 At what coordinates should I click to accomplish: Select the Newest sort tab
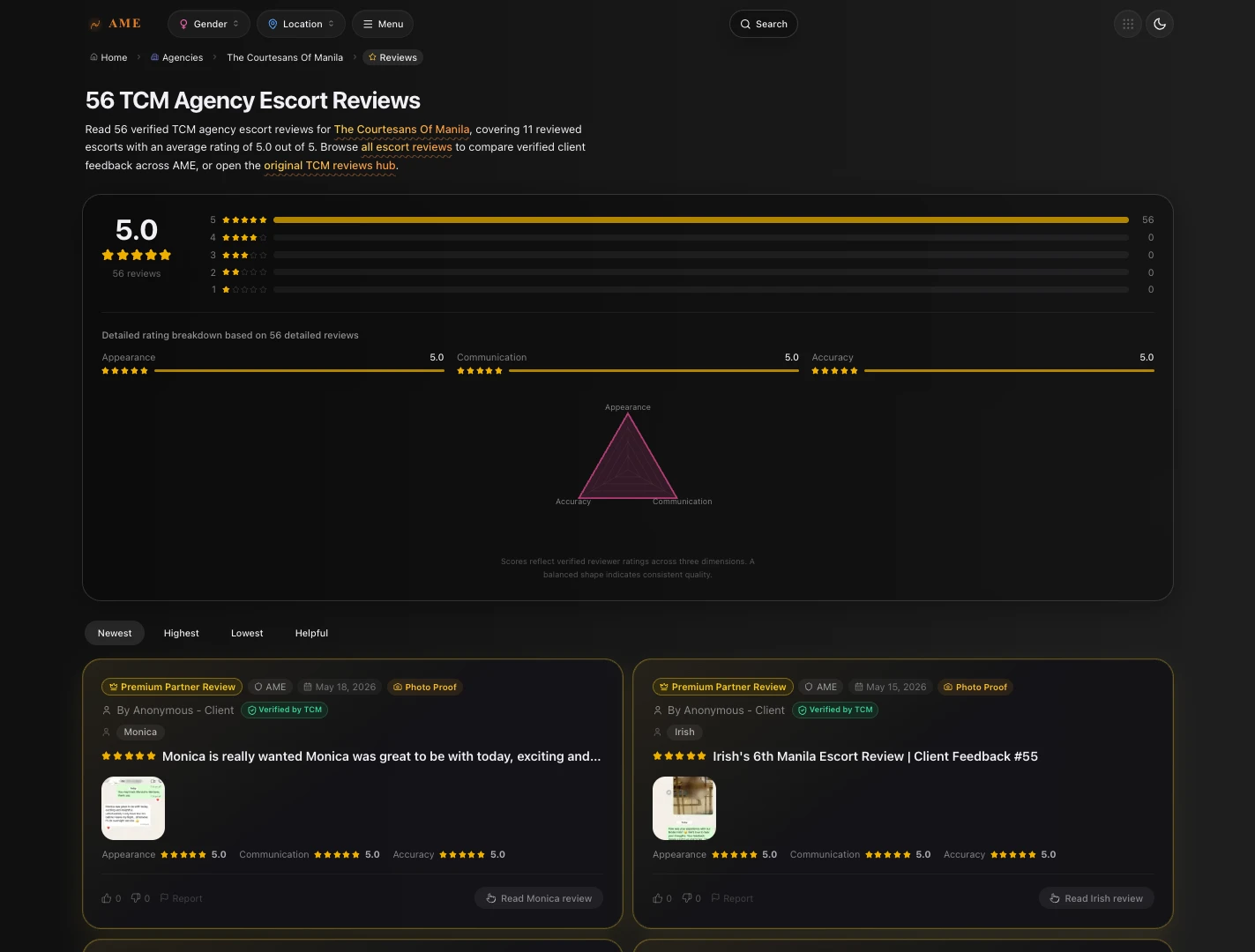pyautogui.click(x=115, y=633)
